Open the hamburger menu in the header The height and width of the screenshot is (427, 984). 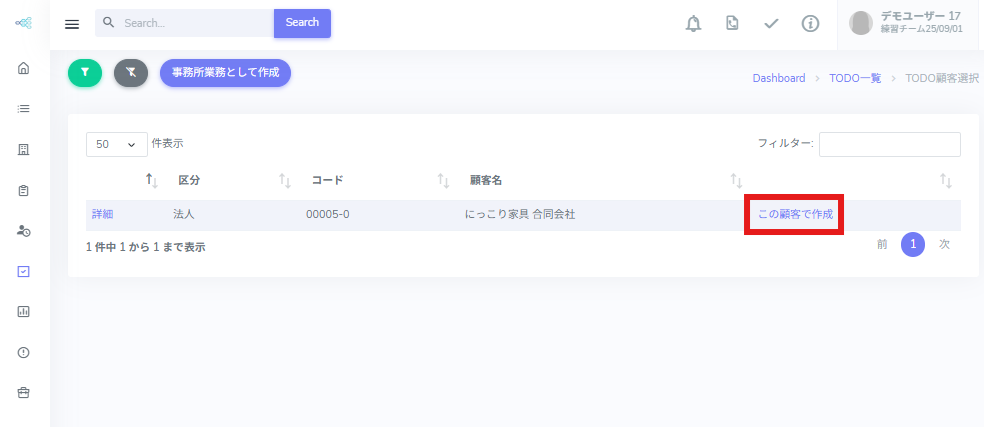[x=72, y=24]
